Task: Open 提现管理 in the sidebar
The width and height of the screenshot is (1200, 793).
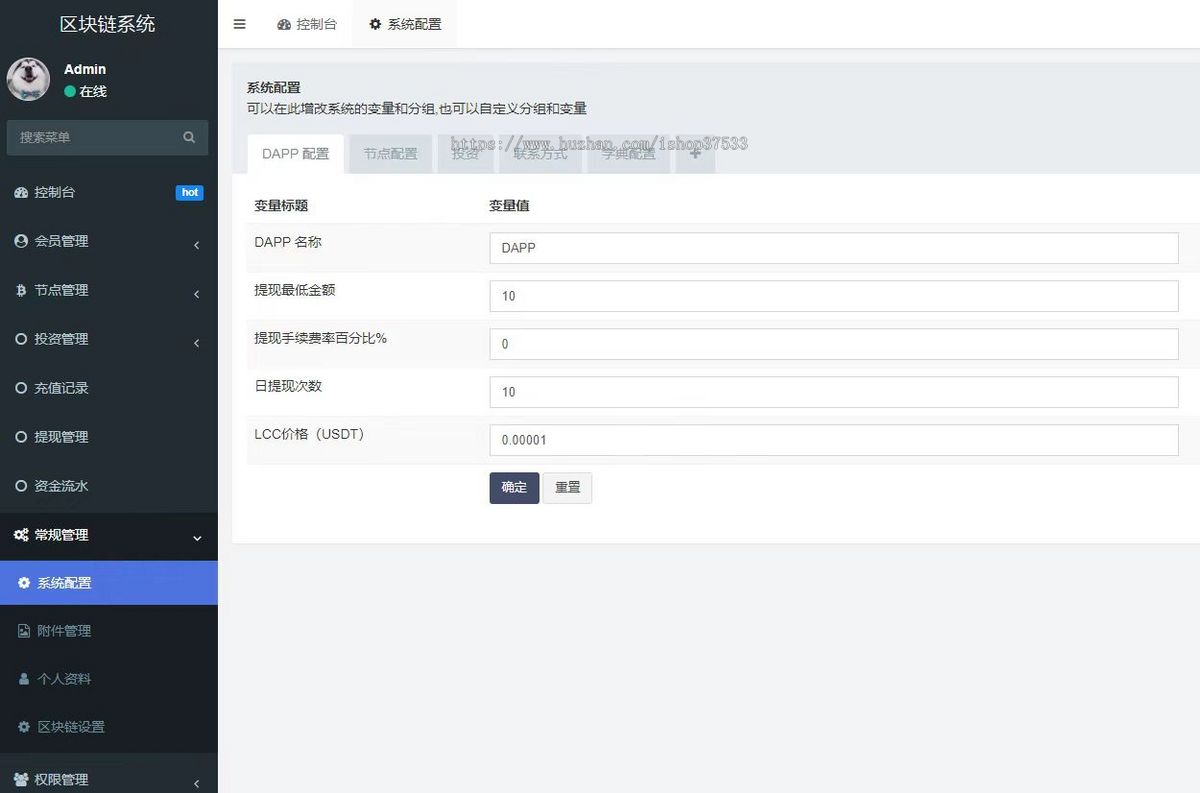Action: point(108,437)
